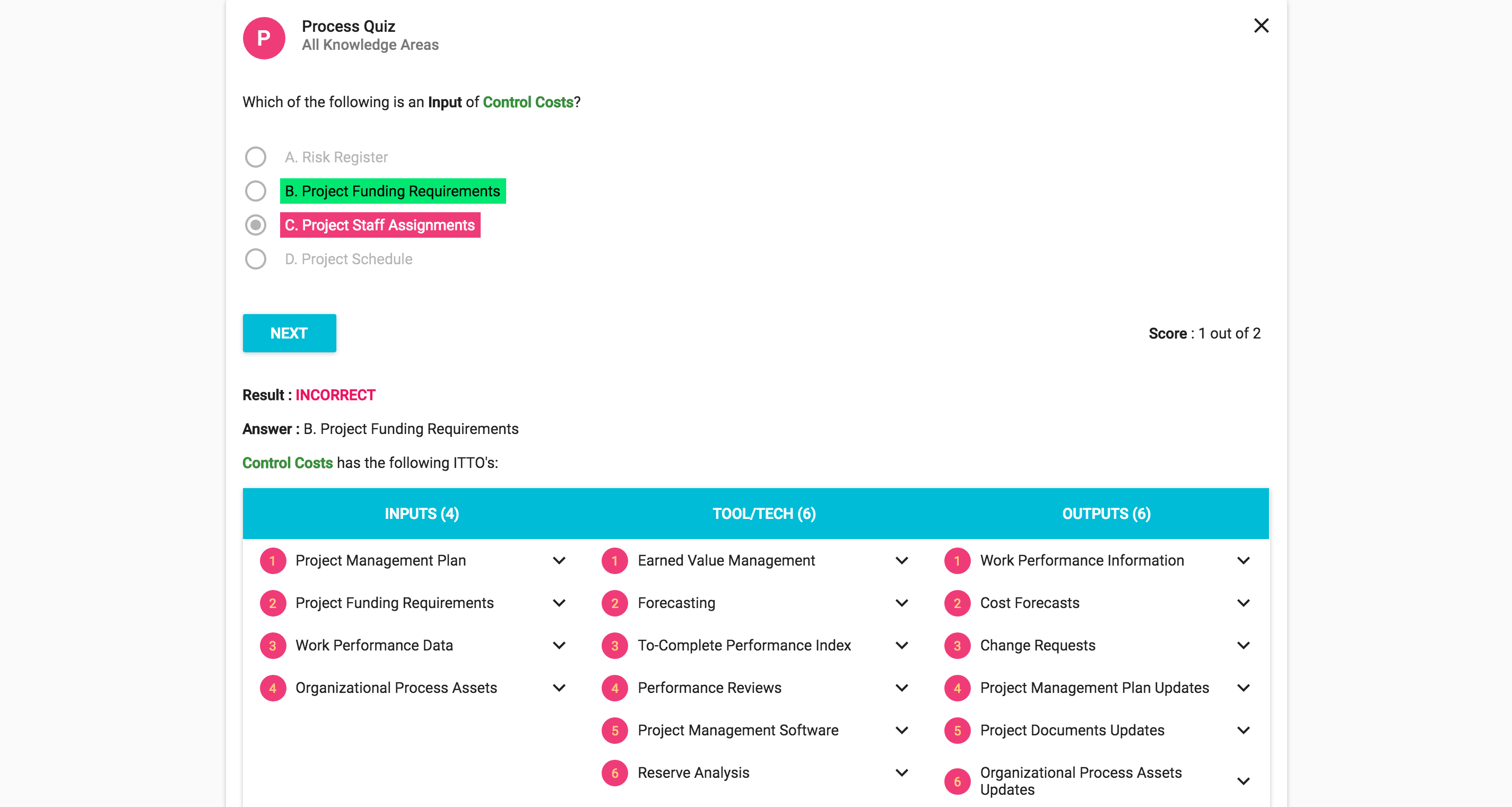
Task: Expand details for Forecasting tool
Action: (x=901, y=603)
